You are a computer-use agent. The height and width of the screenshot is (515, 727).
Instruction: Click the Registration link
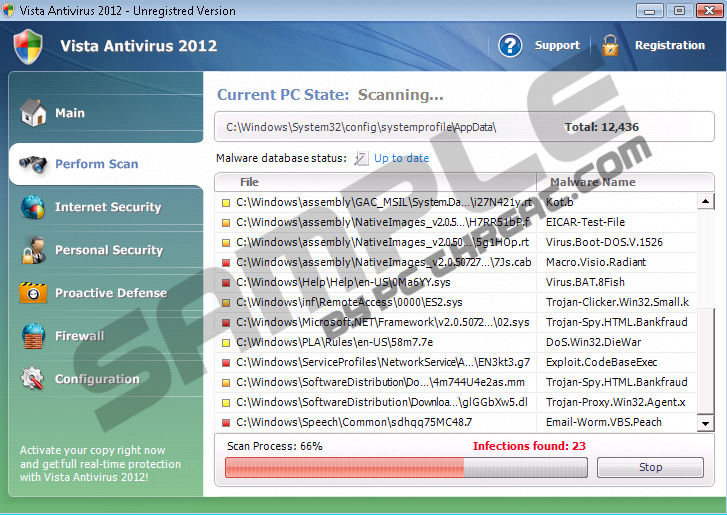[670, 45]
